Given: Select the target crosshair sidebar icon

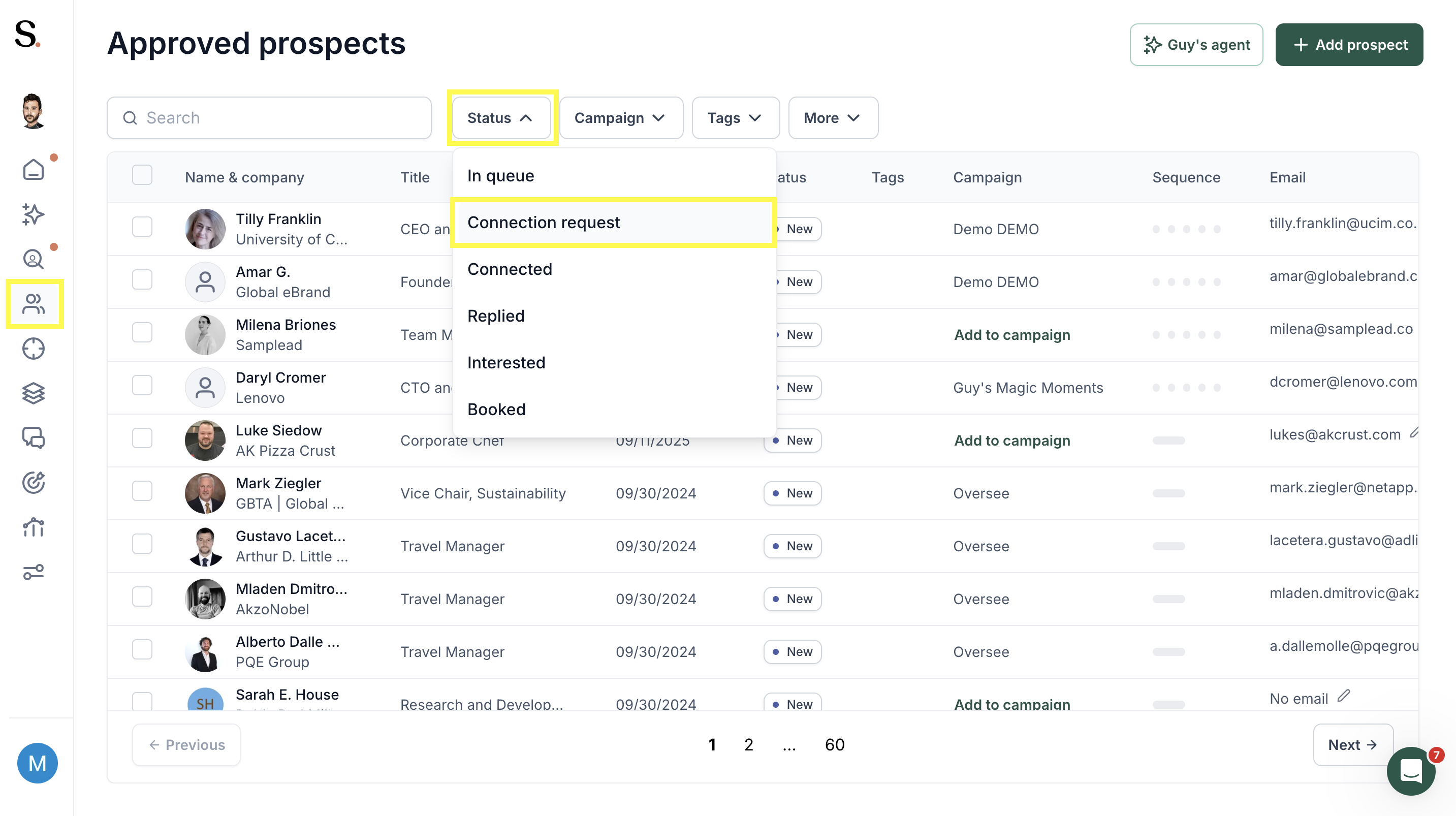Looking at the screenshot, I should point(34,349).
